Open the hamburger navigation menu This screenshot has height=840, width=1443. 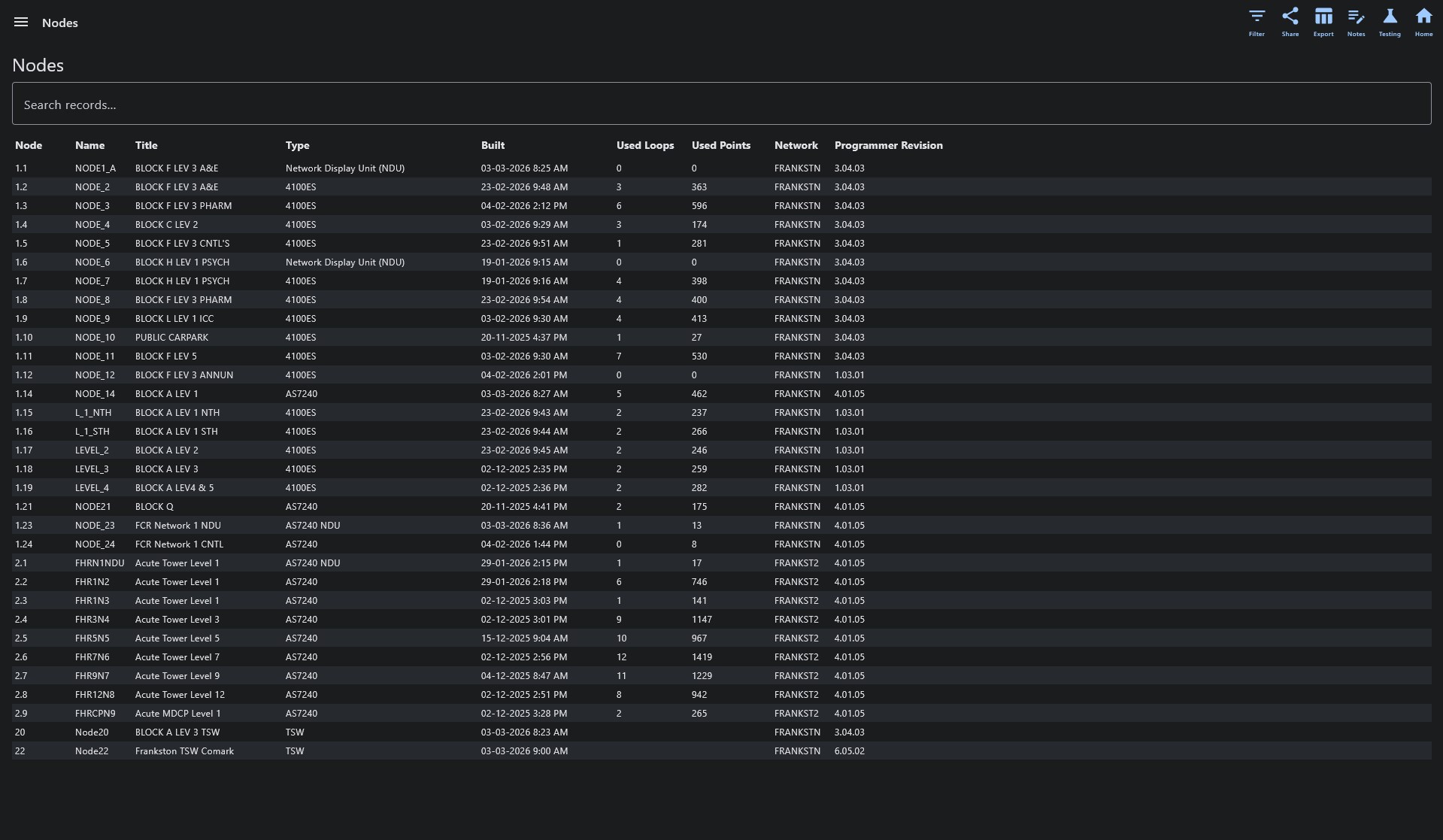coord(21,23)
